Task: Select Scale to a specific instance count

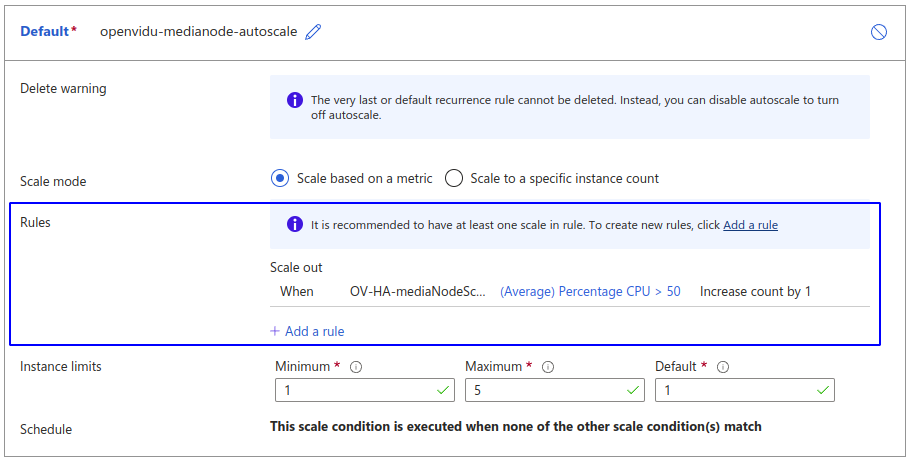Action: (x=454, y=179)
